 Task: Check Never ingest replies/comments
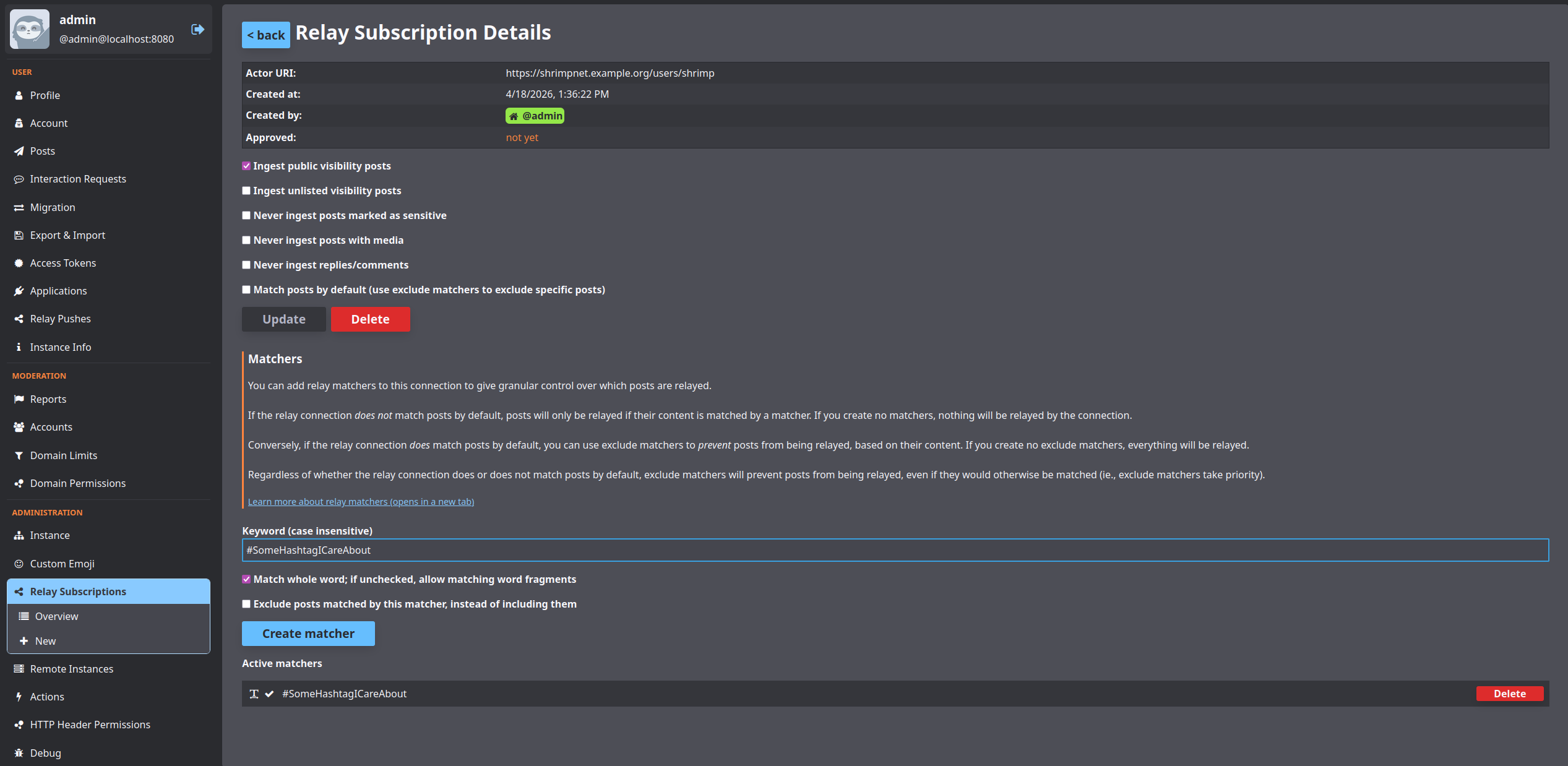(246, 265)
